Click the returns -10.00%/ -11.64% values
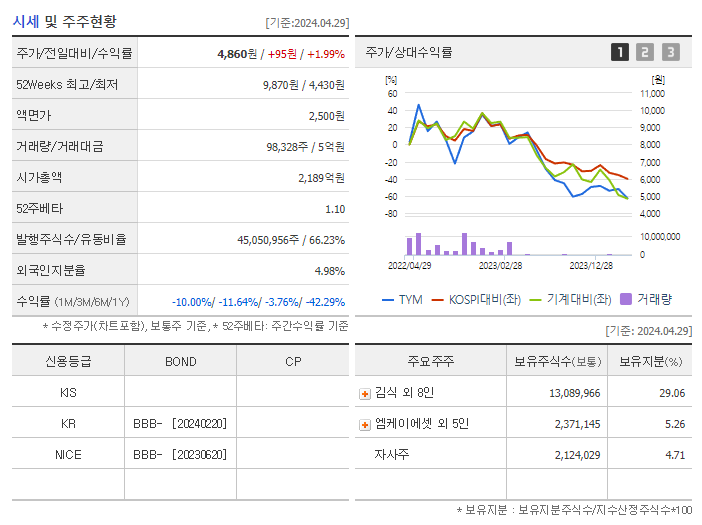 [216, 302]
